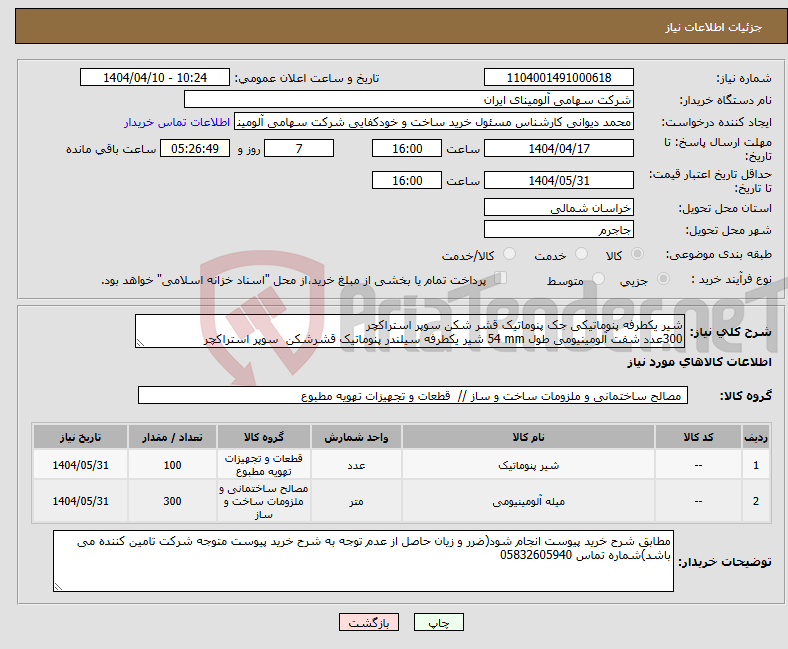
Task: Click the price validity date 1404/05/31 field
Action: [559, 180]
